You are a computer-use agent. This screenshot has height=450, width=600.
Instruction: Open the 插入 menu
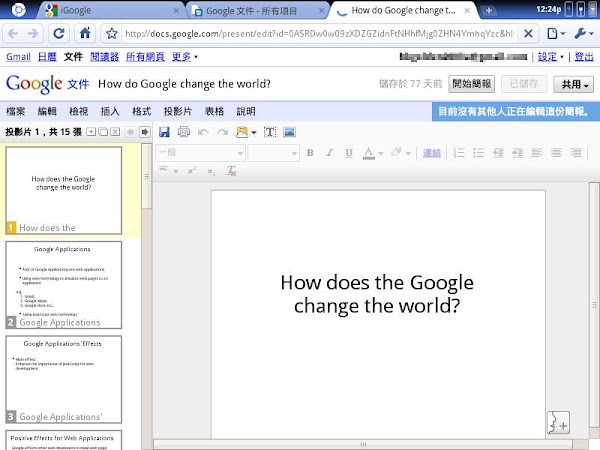click(x=110, y=111)
